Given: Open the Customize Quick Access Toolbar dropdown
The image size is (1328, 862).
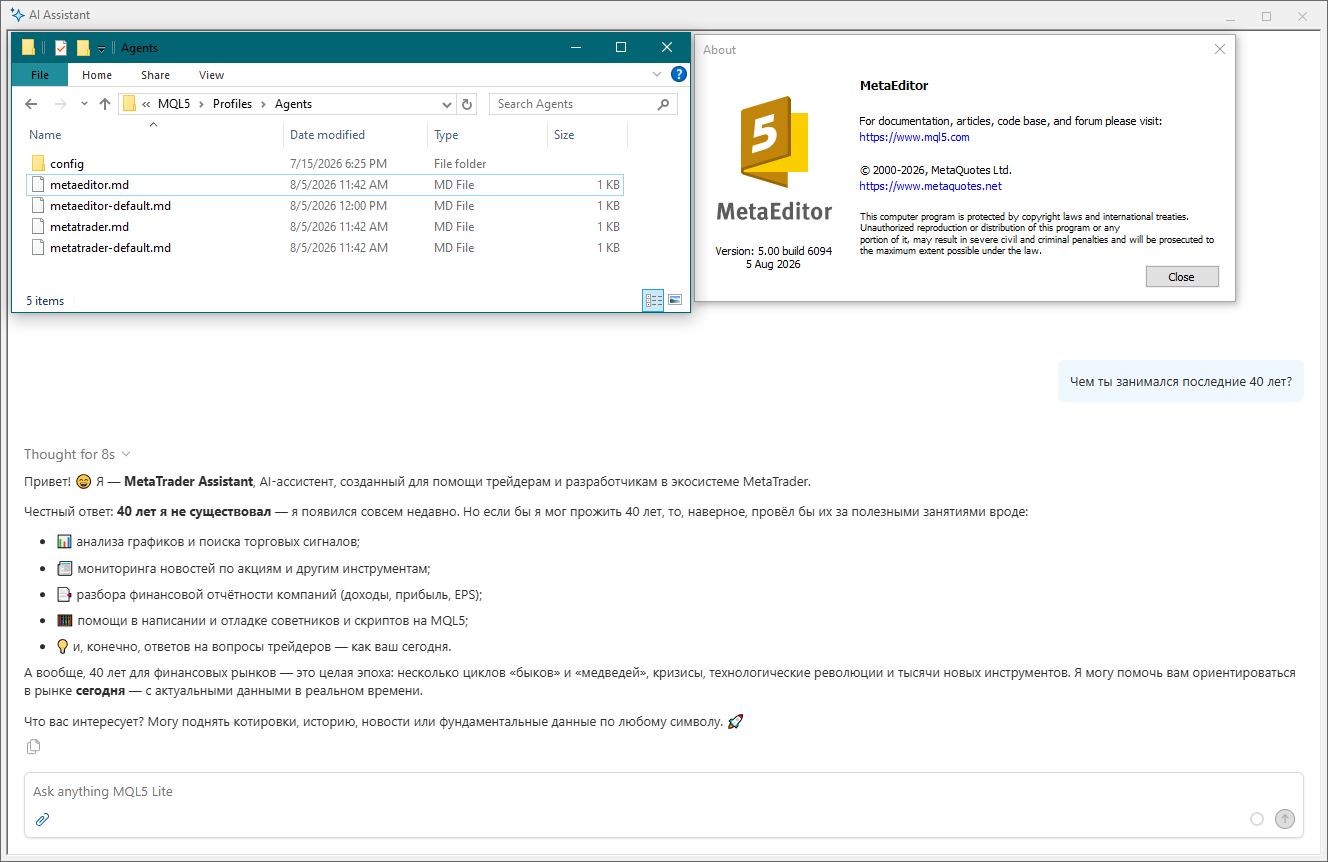Looking at the screenshot, I should pyautogui.click(x=101, y=49).
